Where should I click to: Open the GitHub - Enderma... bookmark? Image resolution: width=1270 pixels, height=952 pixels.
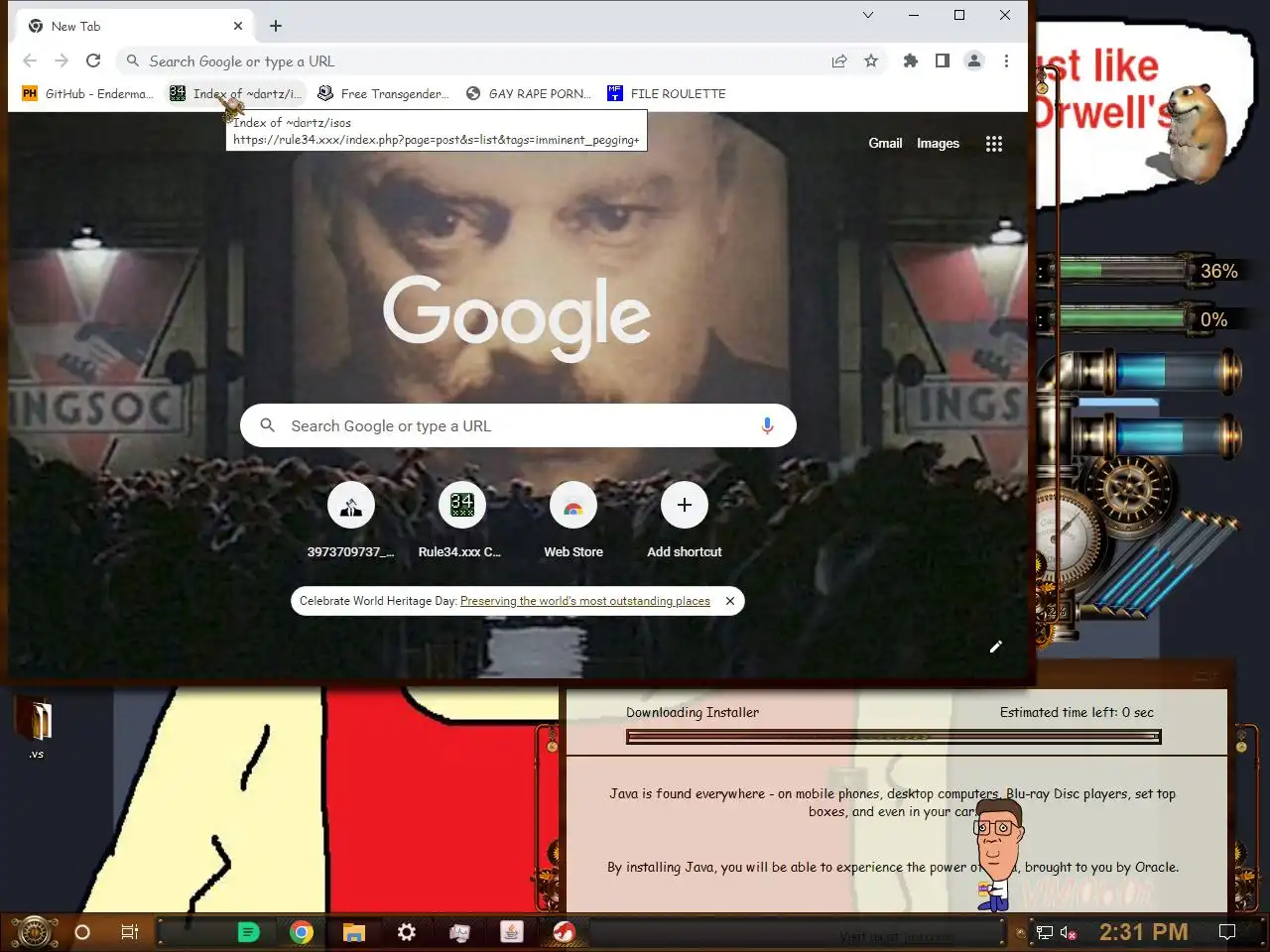[87, 93]
